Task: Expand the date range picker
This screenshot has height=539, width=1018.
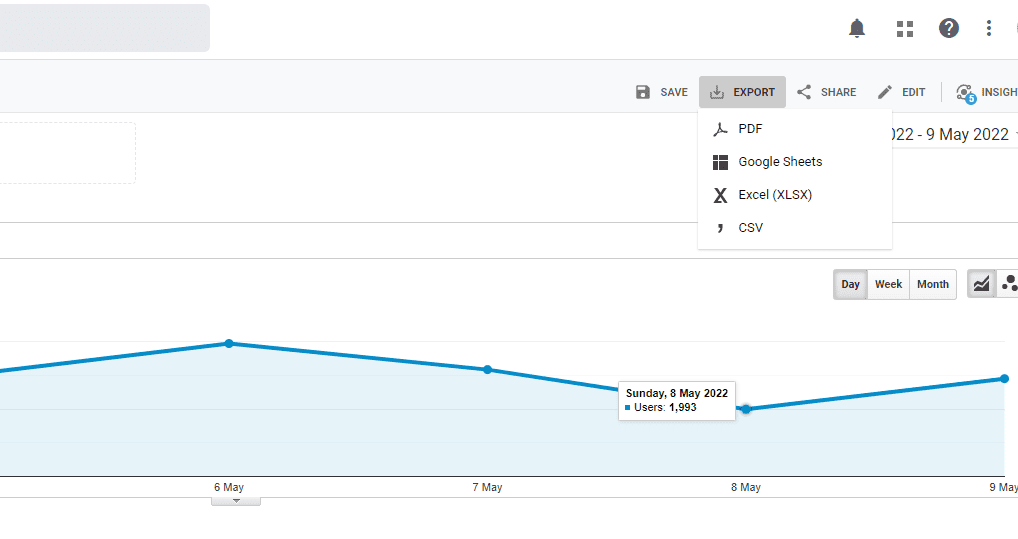Action: click(950, 134)
